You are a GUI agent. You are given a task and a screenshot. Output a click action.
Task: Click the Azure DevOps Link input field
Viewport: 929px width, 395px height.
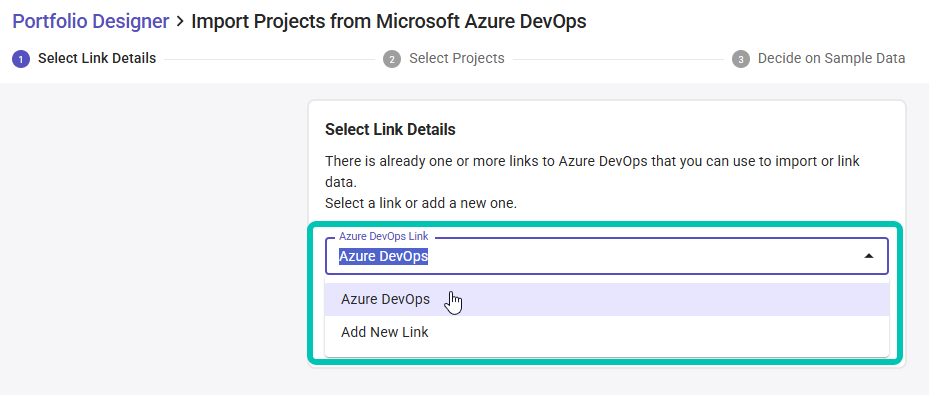click(x=607, y=256)
